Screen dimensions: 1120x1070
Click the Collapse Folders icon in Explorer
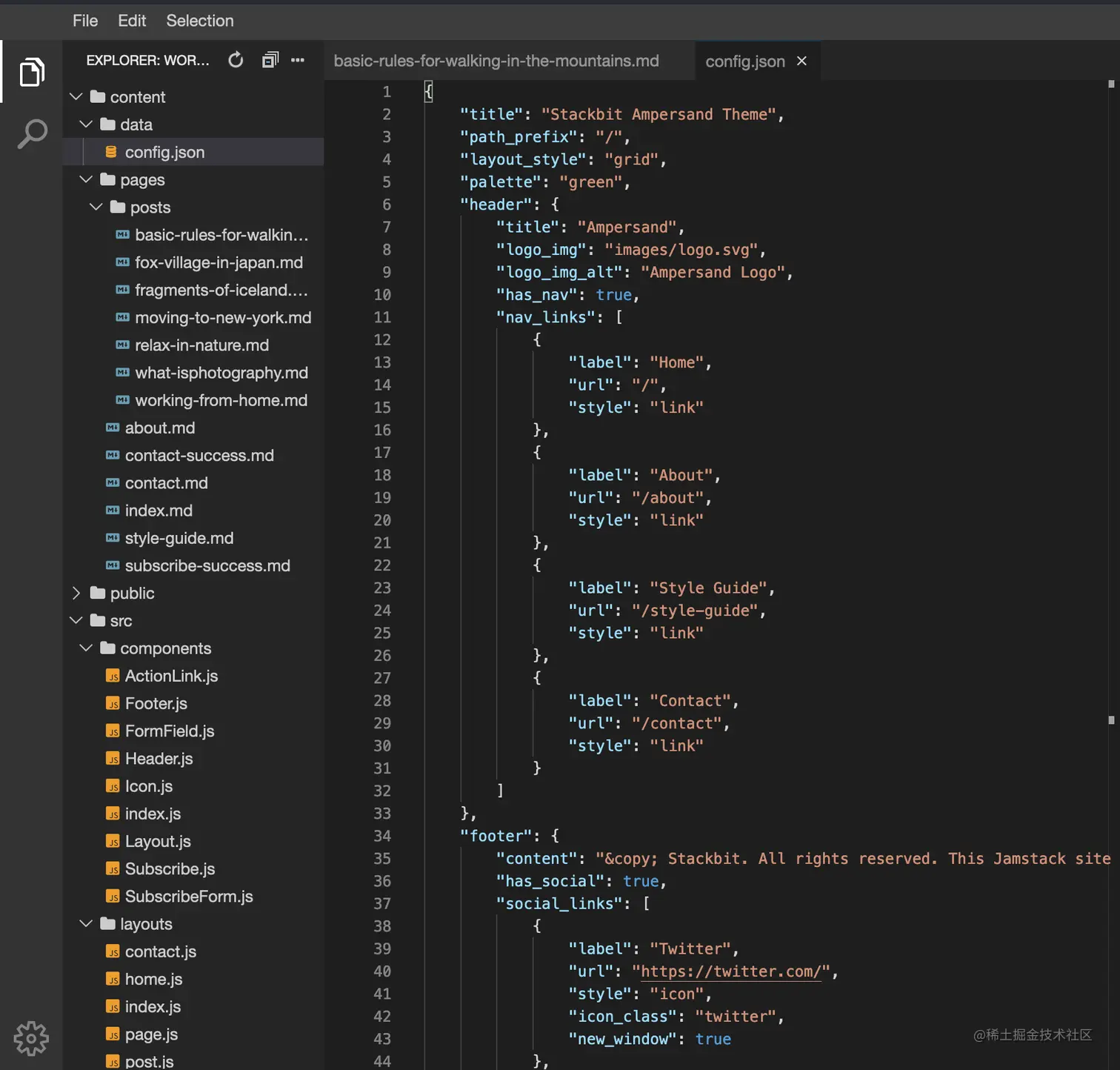point(270,59)
